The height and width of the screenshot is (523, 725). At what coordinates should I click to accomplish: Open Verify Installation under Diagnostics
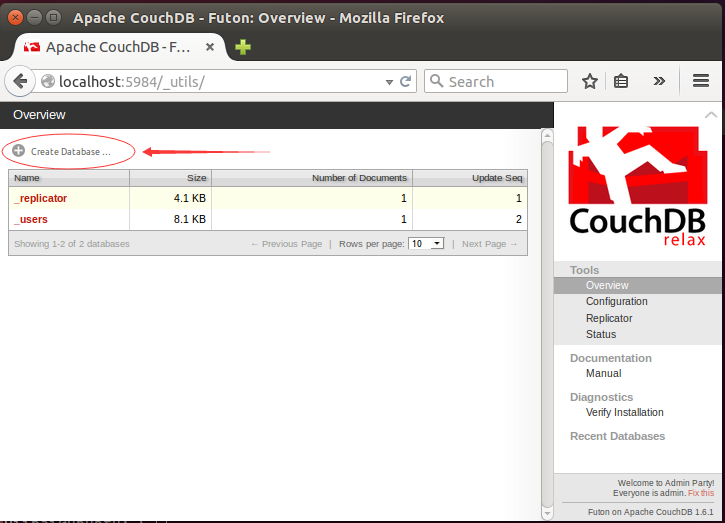(x=624, y=412)
